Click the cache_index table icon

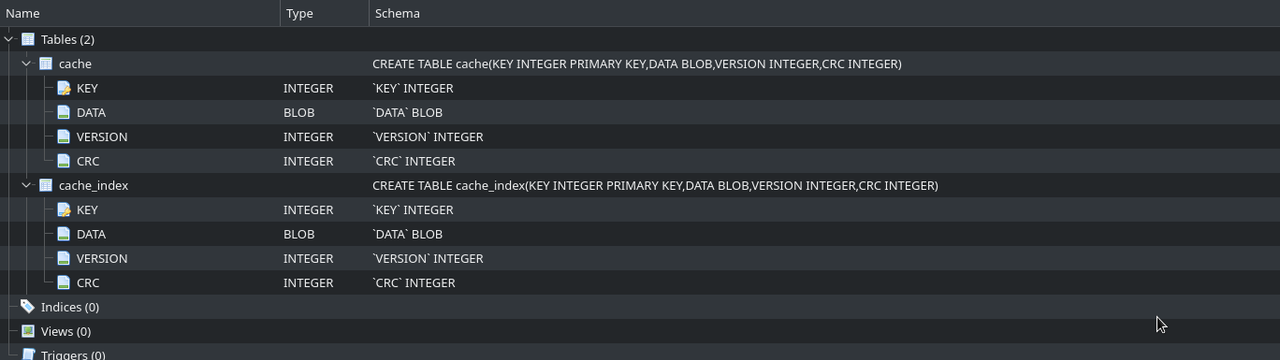tap(46, 185)
